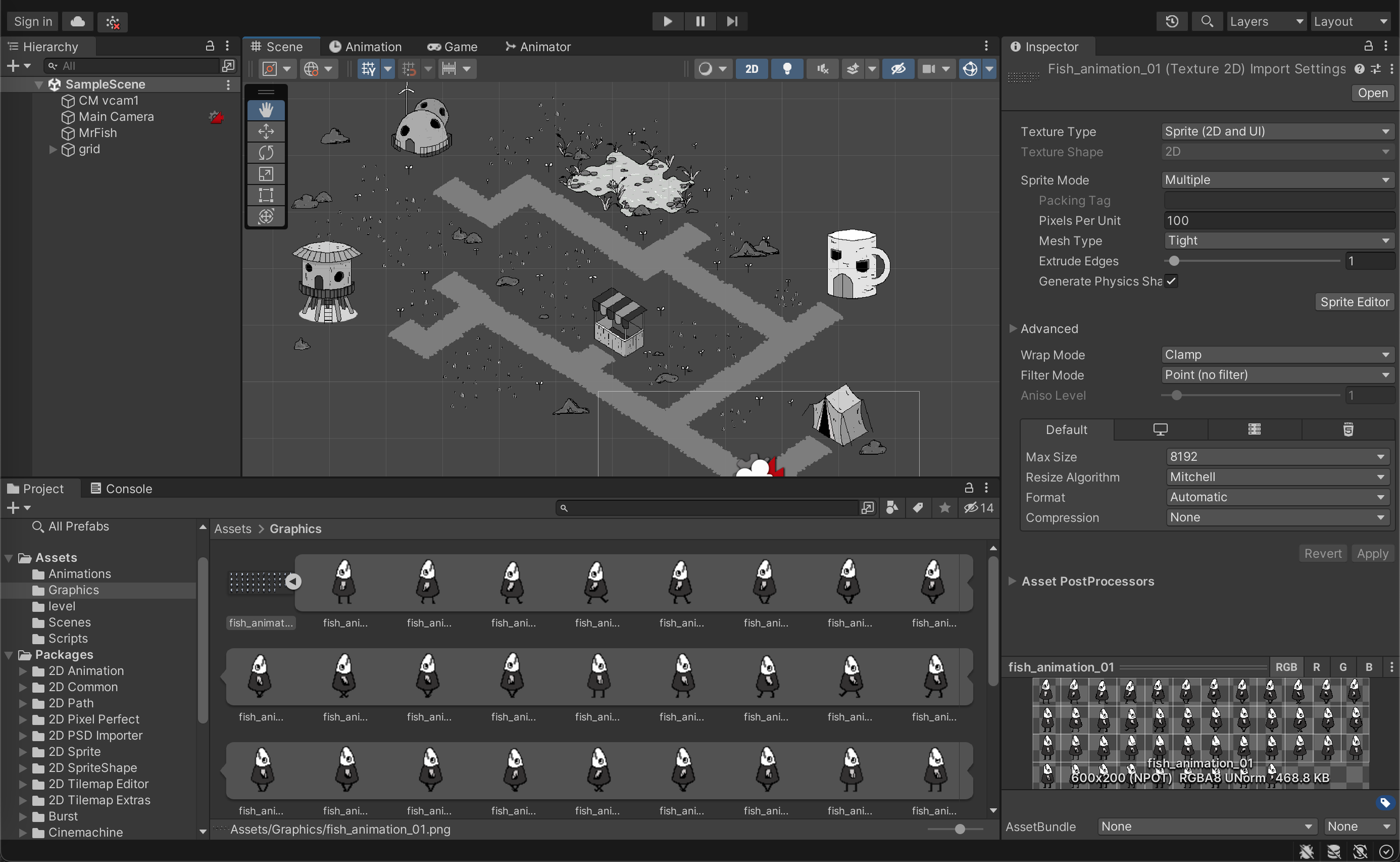Open the Sprite Mode dropdown
The width and height of the screenshot is (1400, 862).
coord(1277,180)
